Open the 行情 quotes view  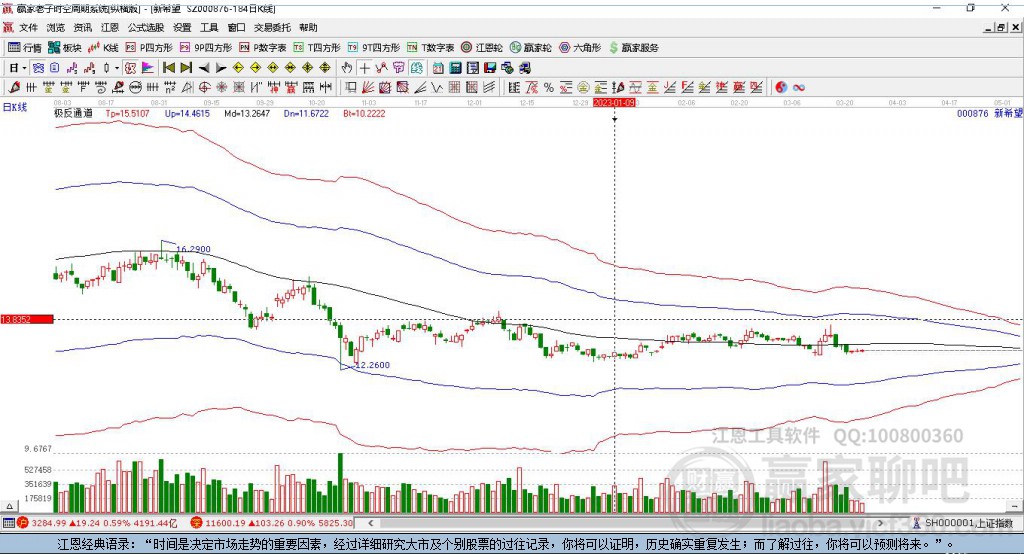25,48
